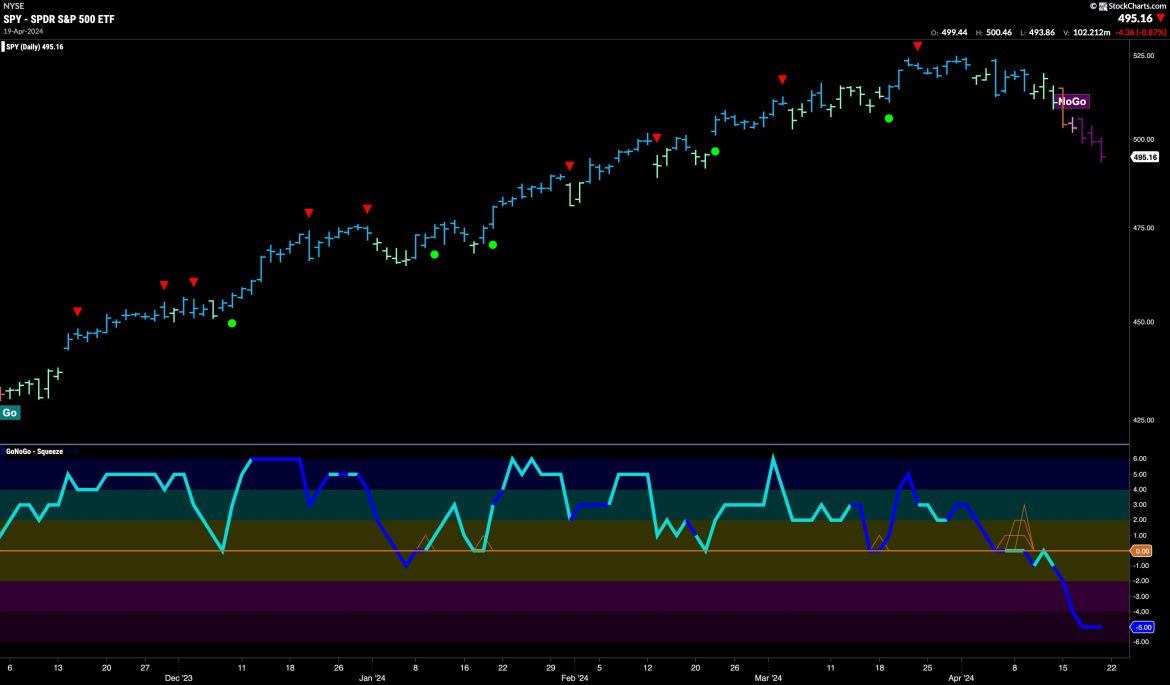Click the -5.00 oscillator value tag

(1141, 627)
